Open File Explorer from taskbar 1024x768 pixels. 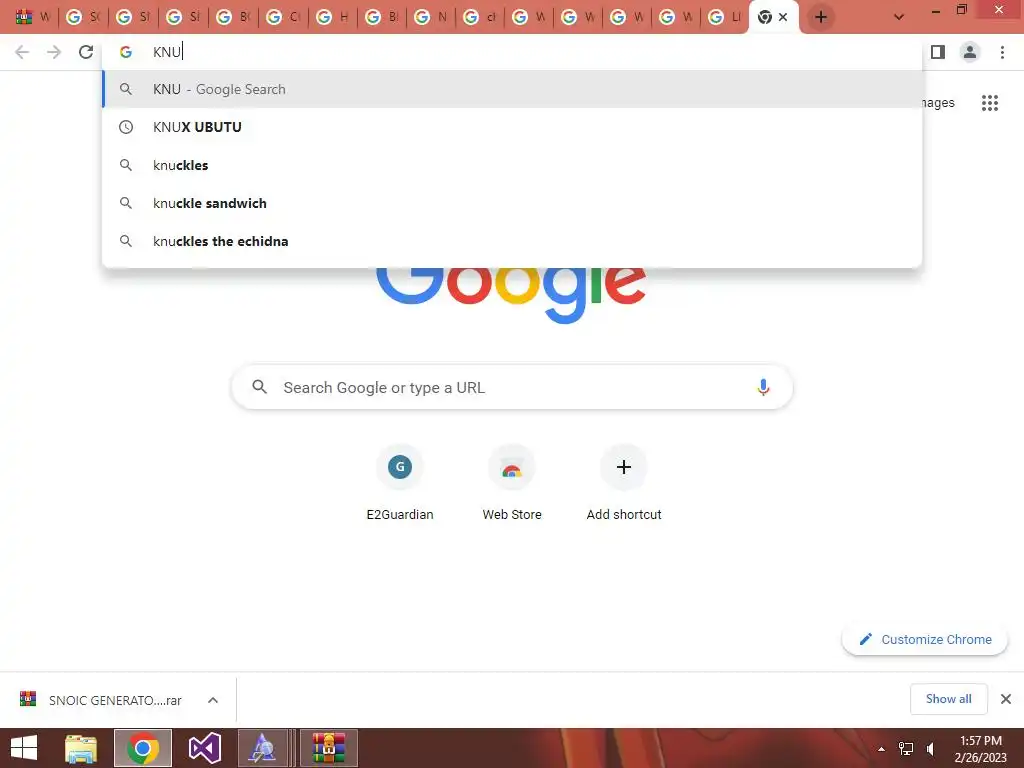[81, 748]
